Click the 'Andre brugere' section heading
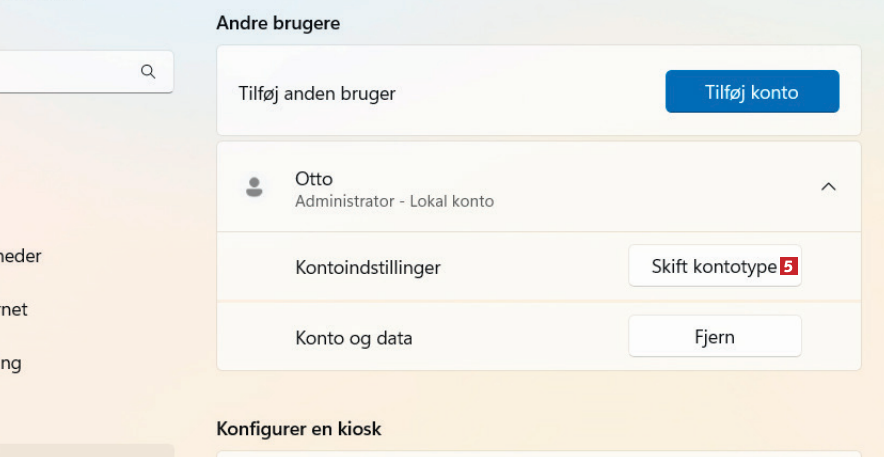884x457 pixels. pos(278,23)
